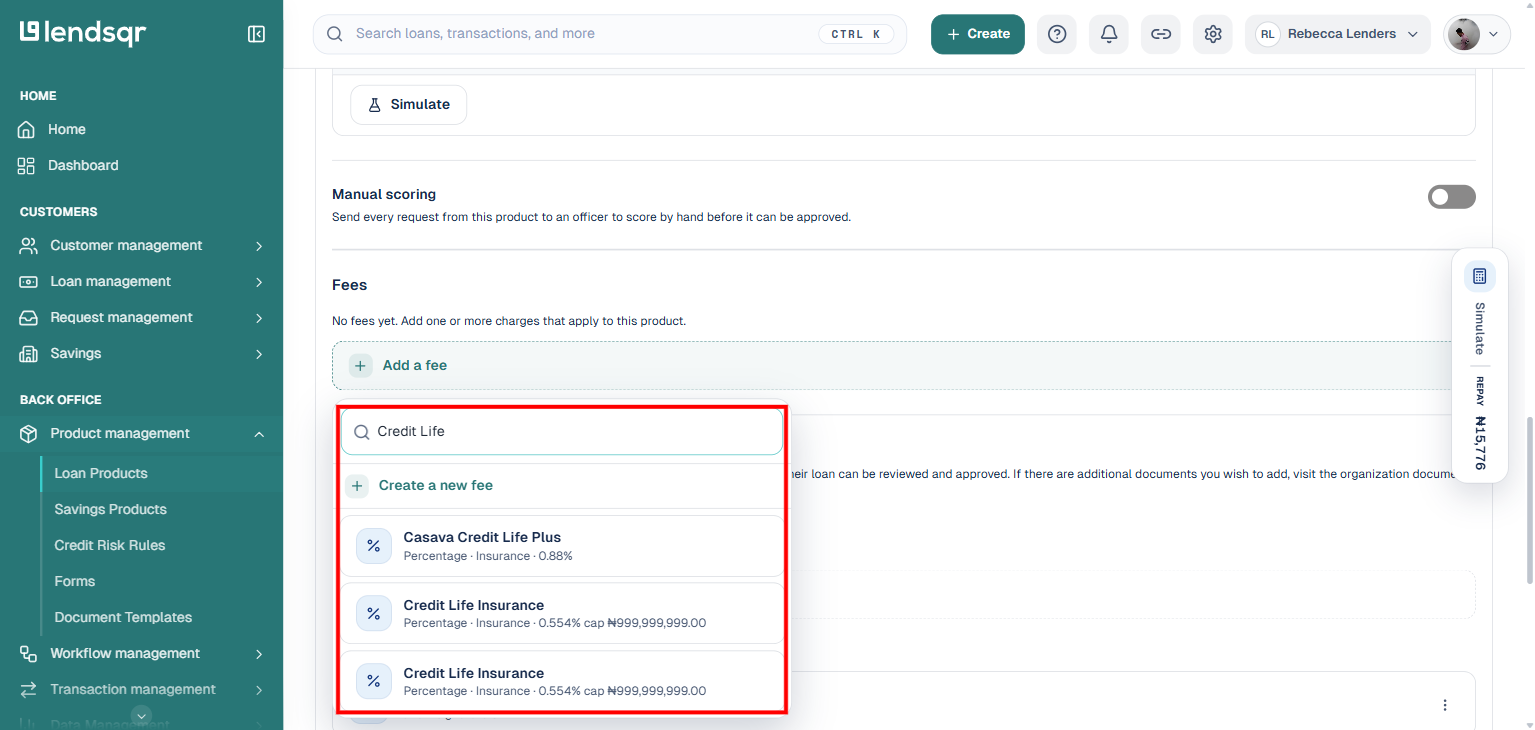Screen dimensions: 1535x730
Task: Click the calculator icon in Simulate widget
Action: [1480, 276]
